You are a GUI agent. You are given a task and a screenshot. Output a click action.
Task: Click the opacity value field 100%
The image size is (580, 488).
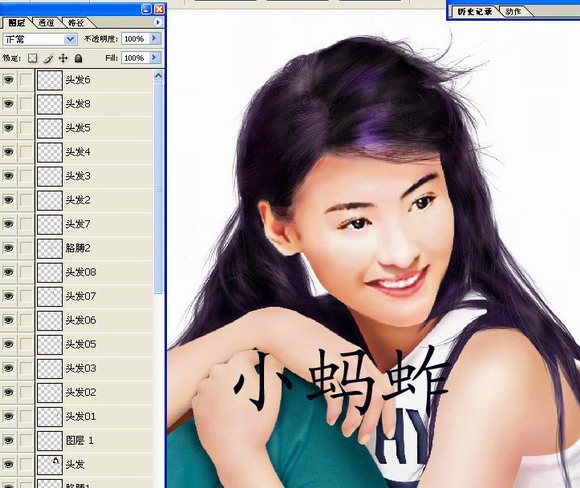[135, 39]
